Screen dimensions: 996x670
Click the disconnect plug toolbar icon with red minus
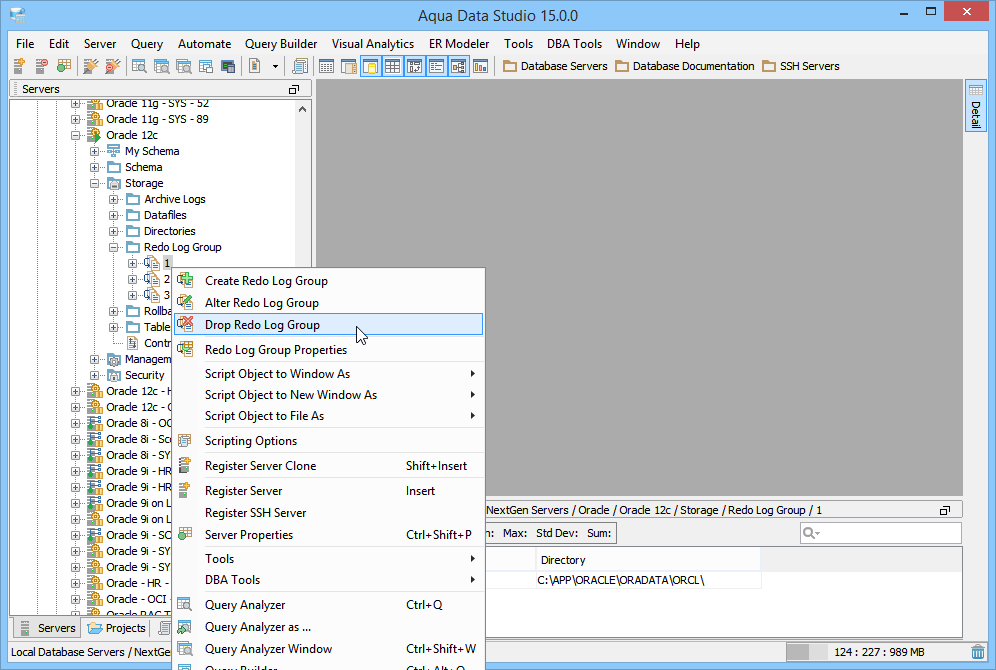[113, 65]
